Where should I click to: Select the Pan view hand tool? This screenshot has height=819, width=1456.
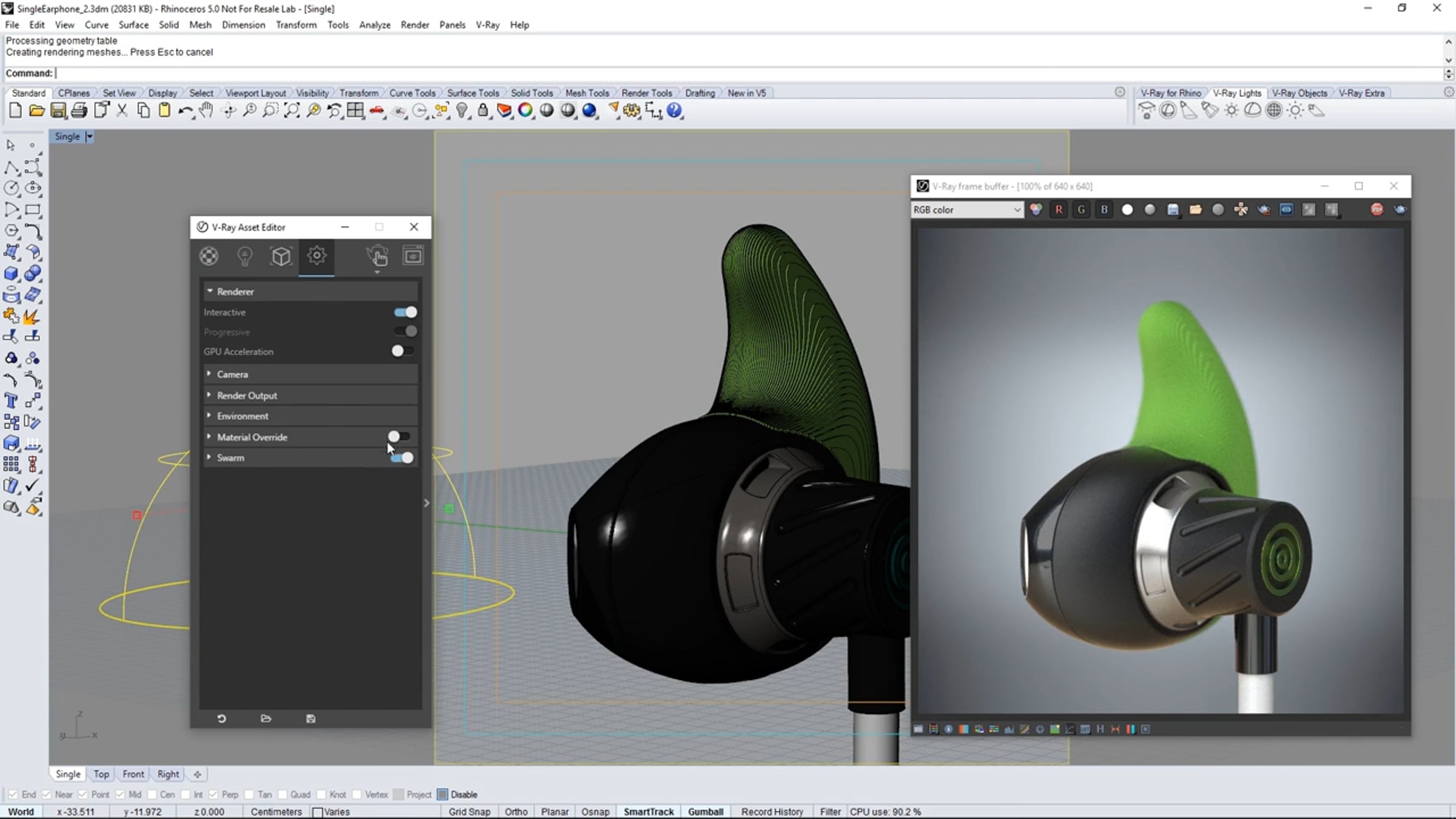coord(206,110)
